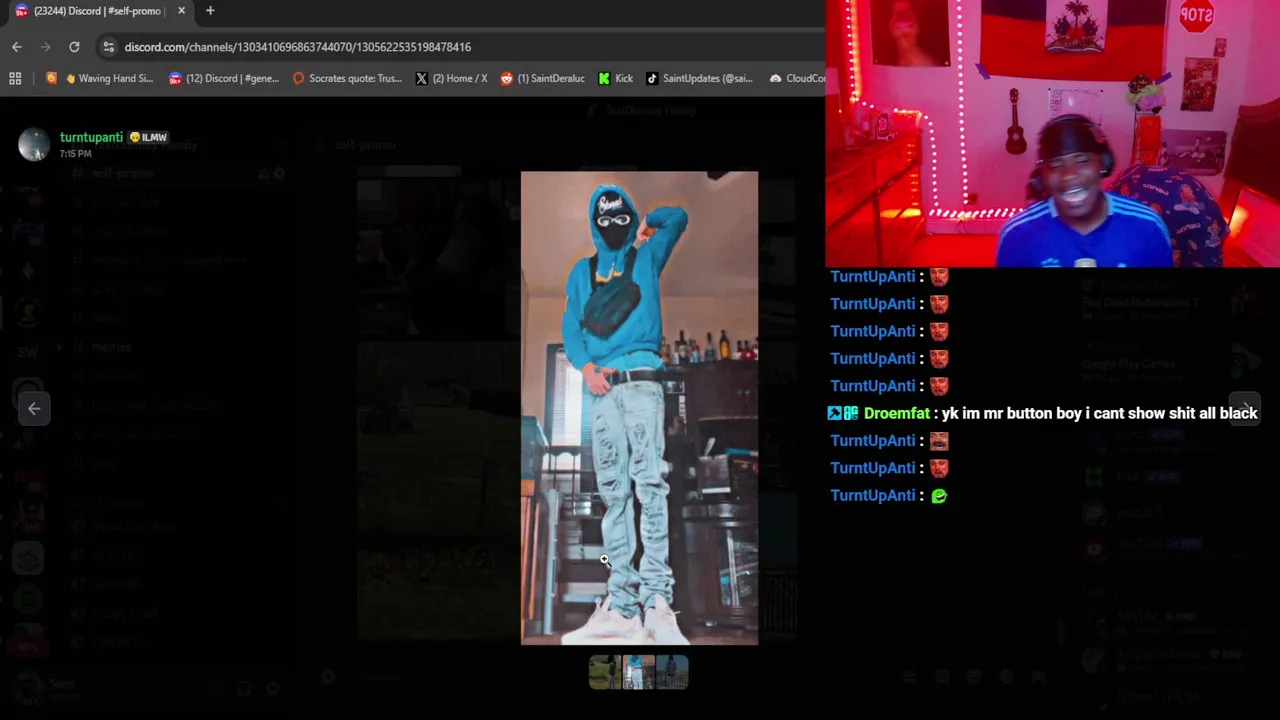
Task: Go back to the previous page
Action: click(x=17, y=47)
